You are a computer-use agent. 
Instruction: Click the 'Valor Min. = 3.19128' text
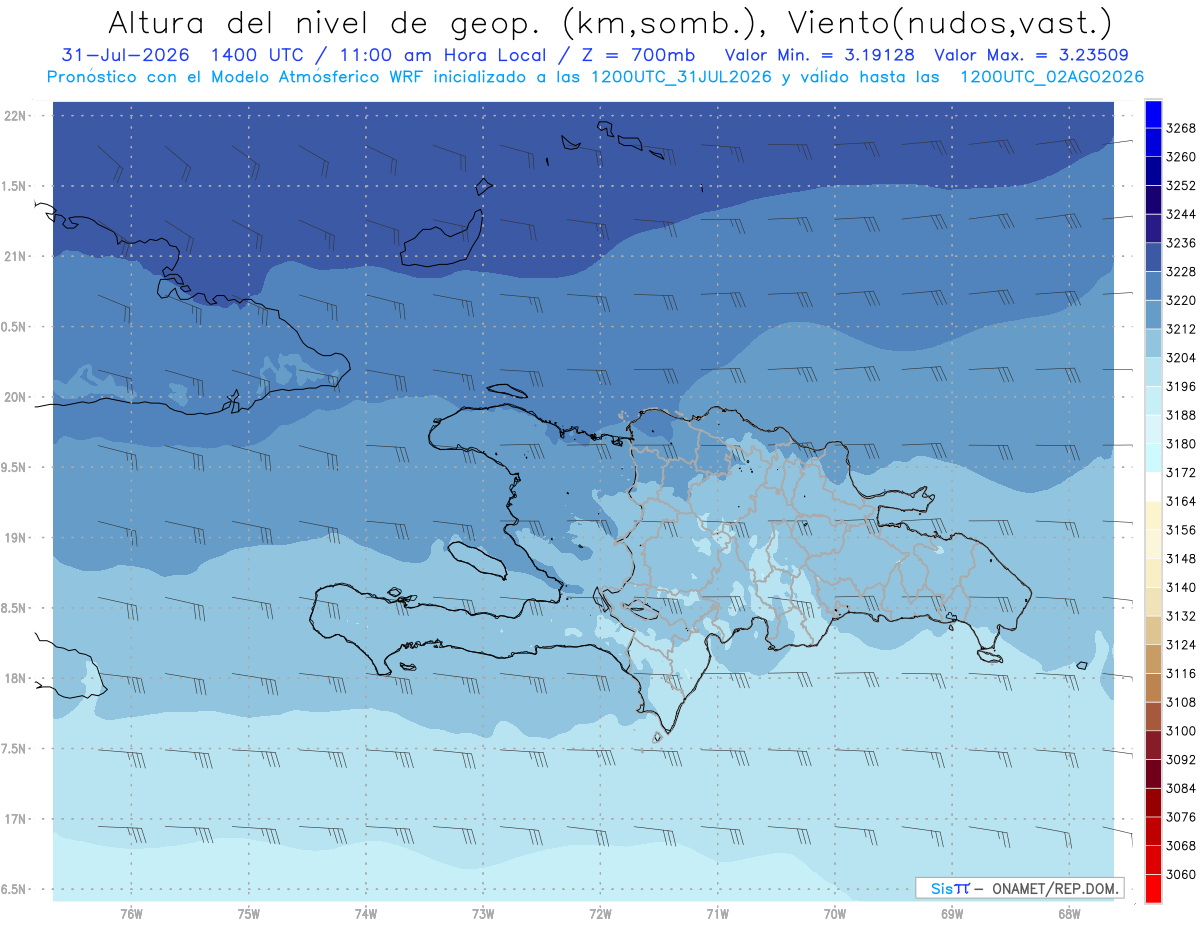click(820, 55)
